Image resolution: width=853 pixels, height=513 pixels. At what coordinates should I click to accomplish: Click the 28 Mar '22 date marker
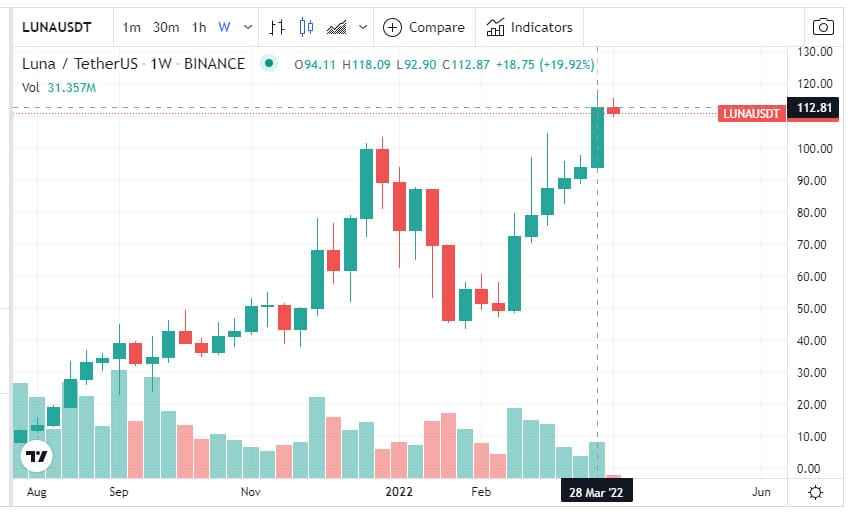(x=596, y=492)
